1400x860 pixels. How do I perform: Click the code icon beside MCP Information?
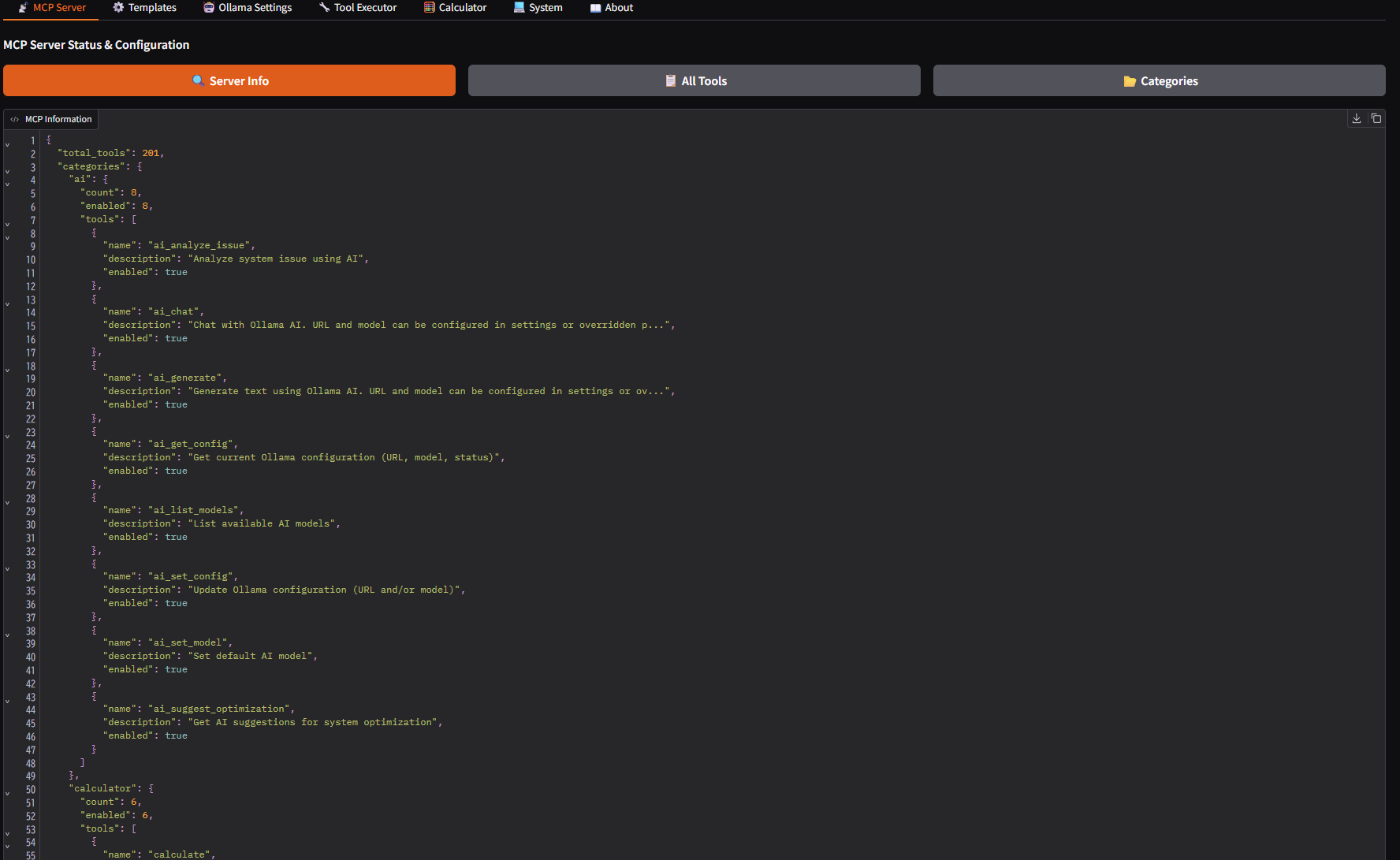(x=14, y=120)
